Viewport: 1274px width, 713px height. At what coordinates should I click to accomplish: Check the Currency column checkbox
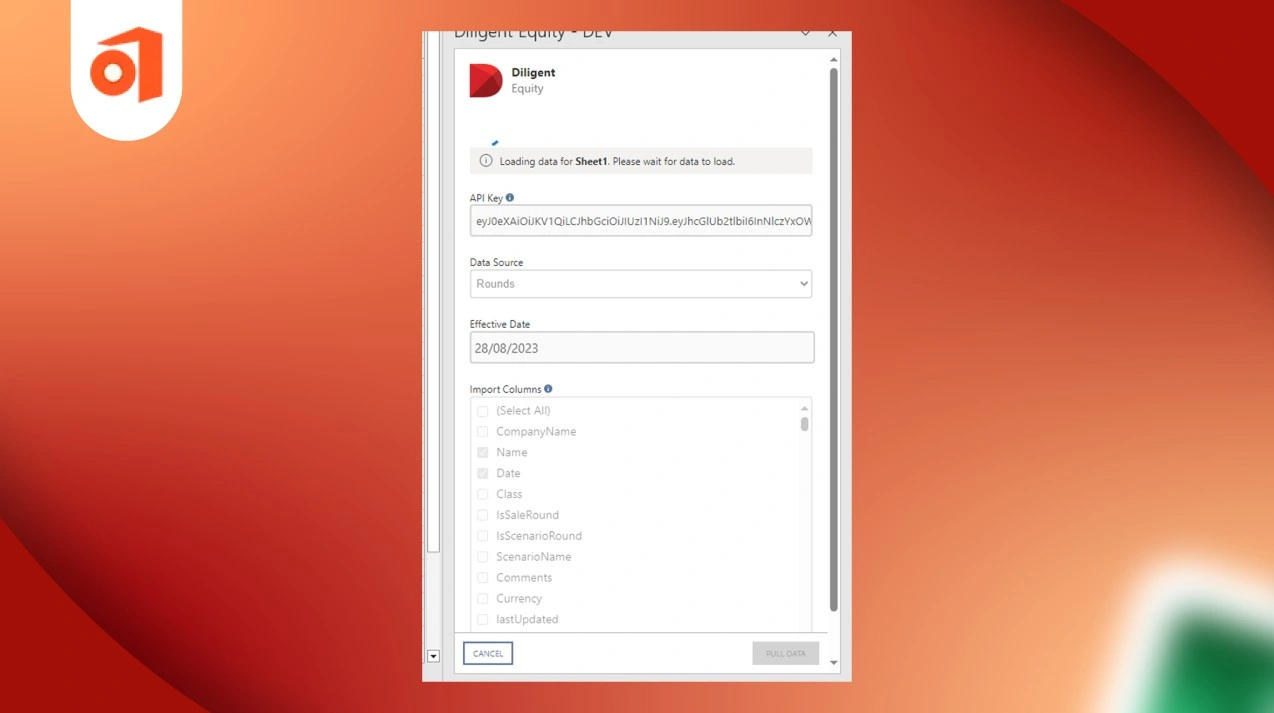click(482, 599)
